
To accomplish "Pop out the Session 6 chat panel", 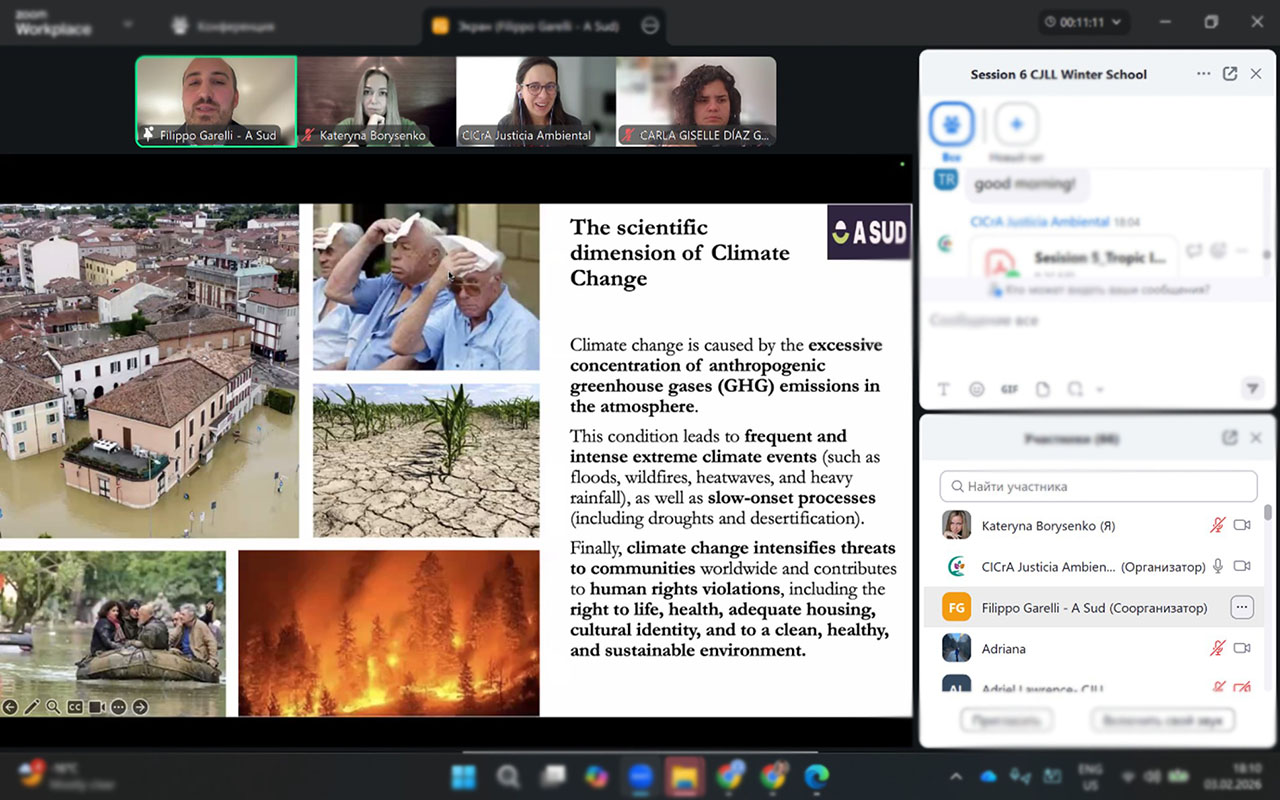I will point(1230,74).
